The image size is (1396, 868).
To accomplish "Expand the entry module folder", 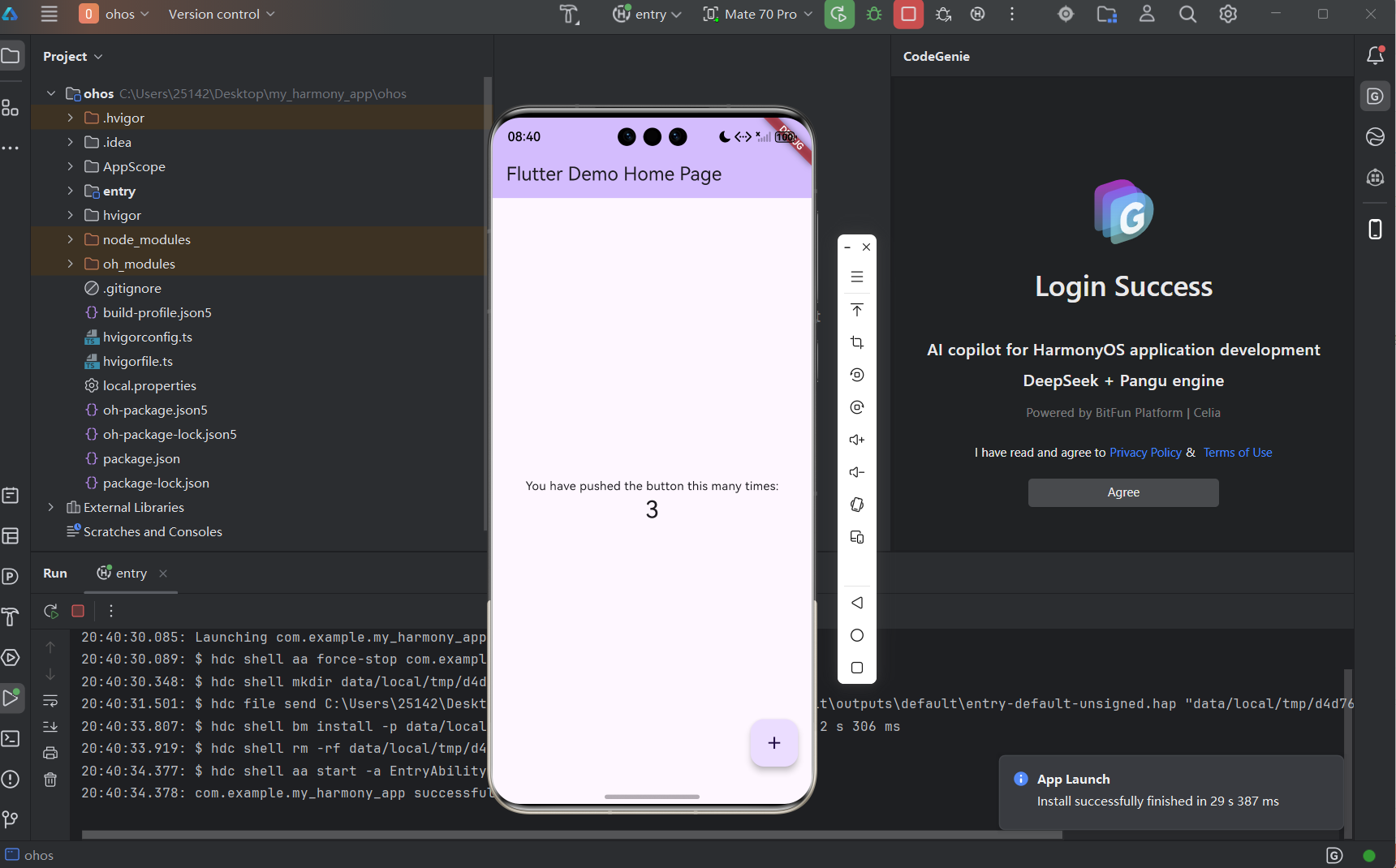I will [71, 191].
